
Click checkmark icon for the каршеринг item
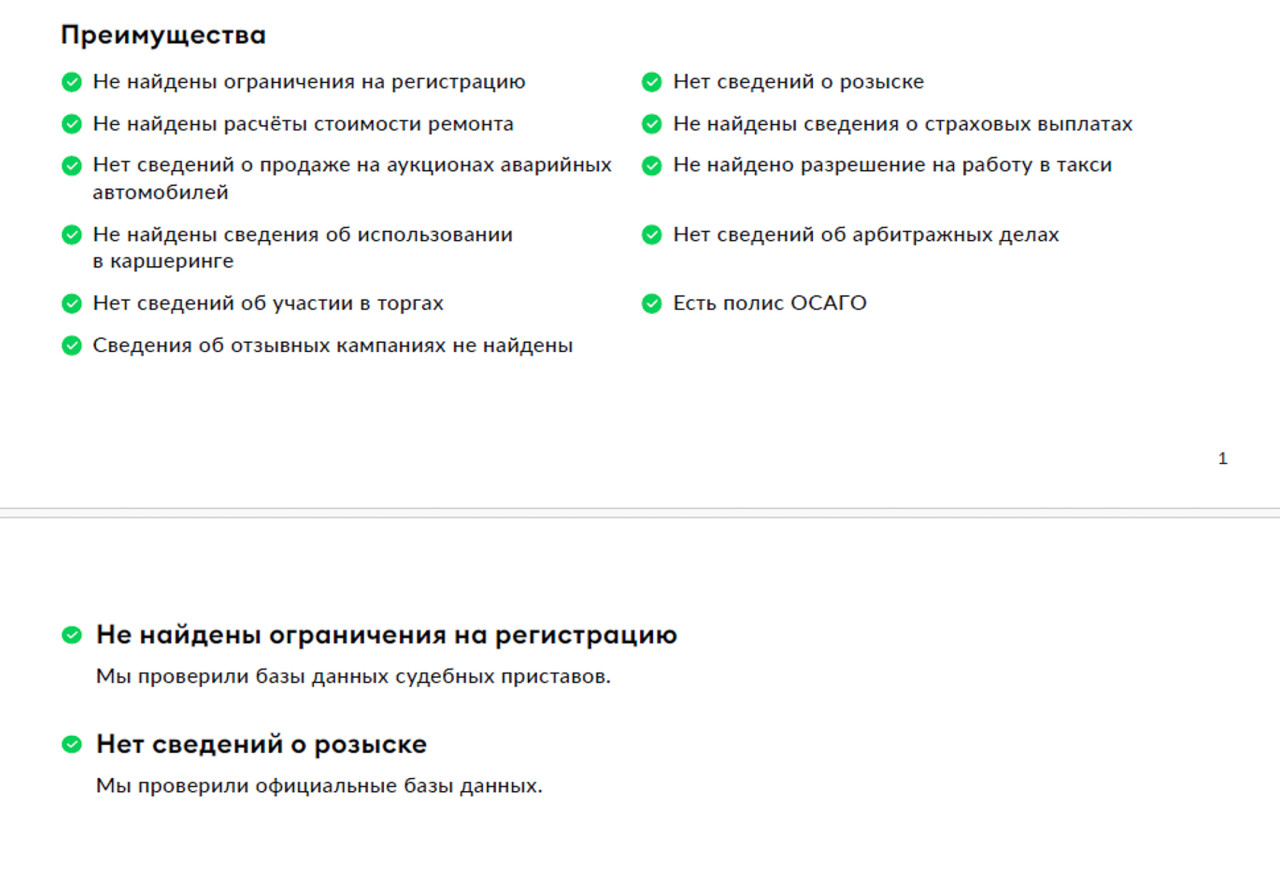[x=71, y=235]
